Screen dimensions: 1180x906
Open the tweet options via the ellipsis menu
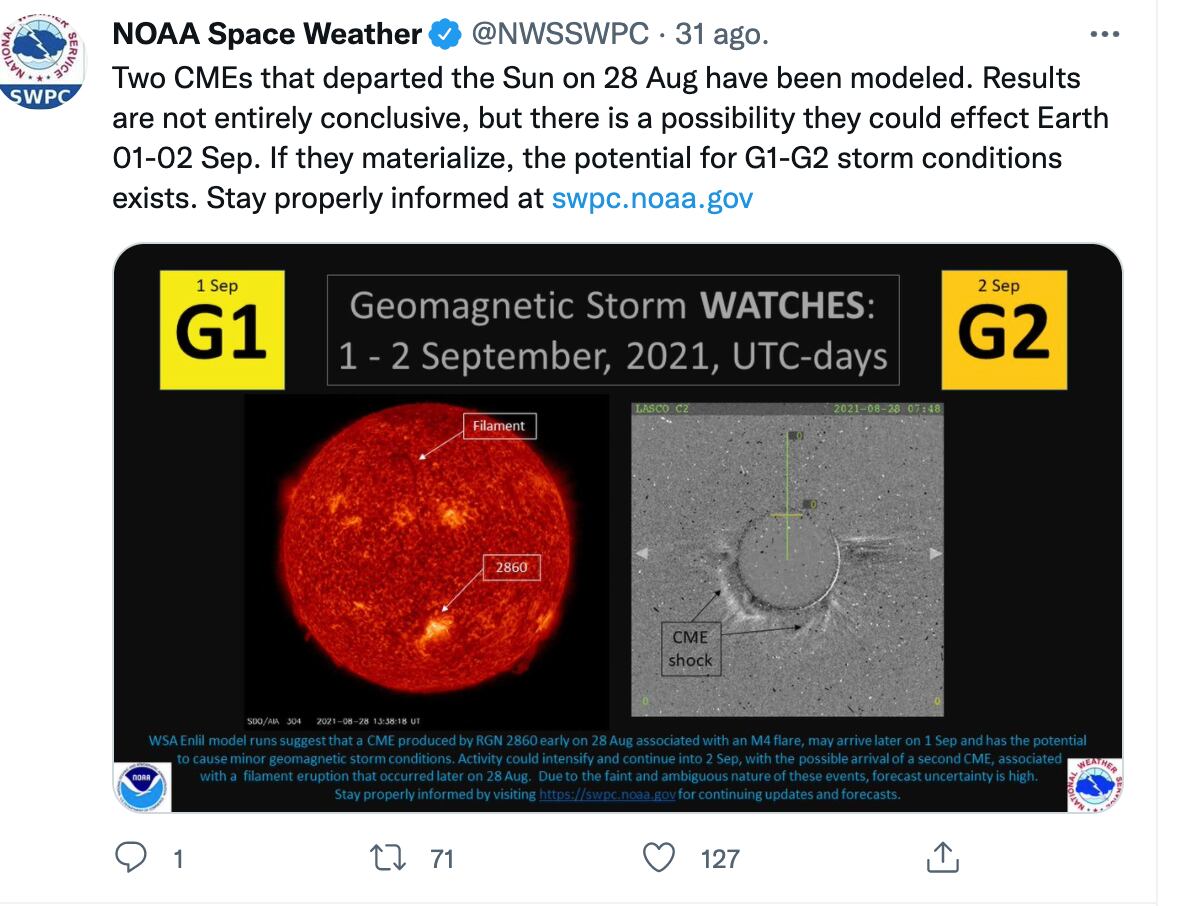(1105, 33)
